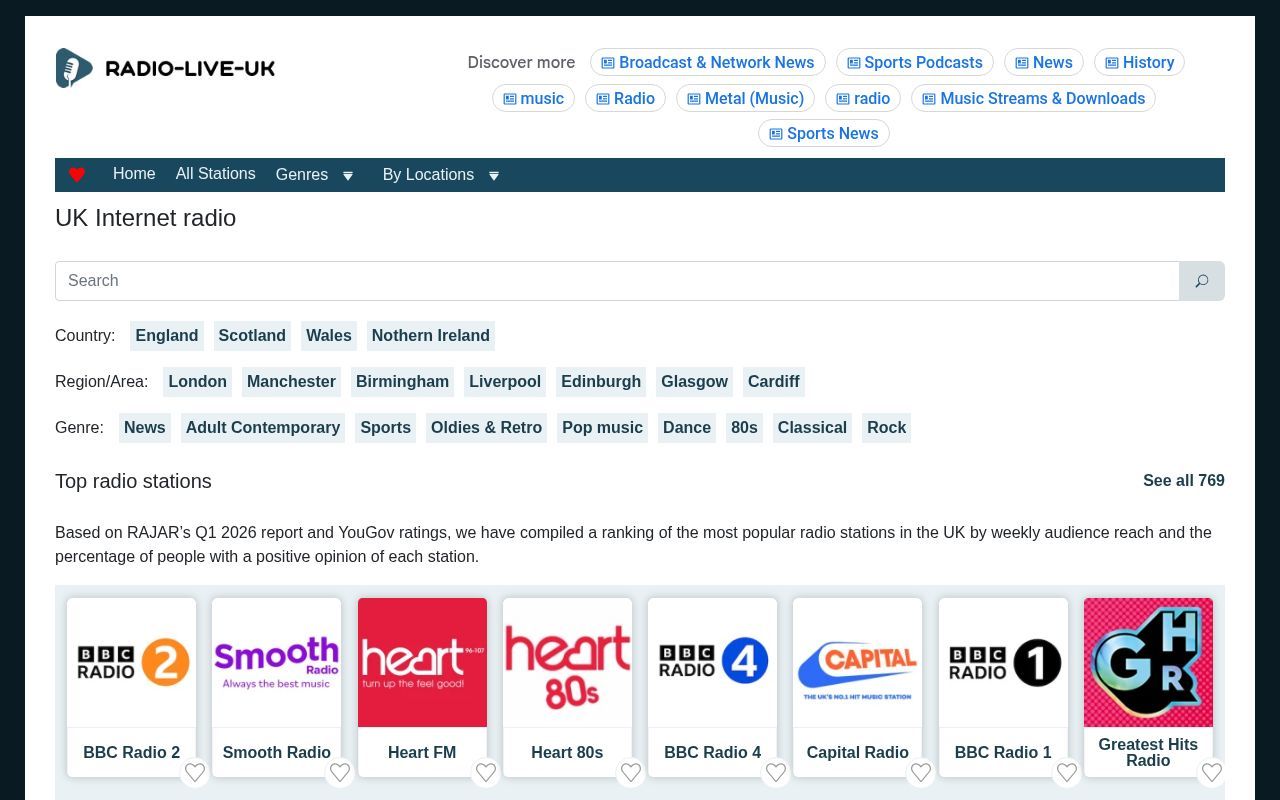This screenshot has width=1280, height=800.
Task: Expand the By Locations dropdown arrow
Action: point(494,176)
